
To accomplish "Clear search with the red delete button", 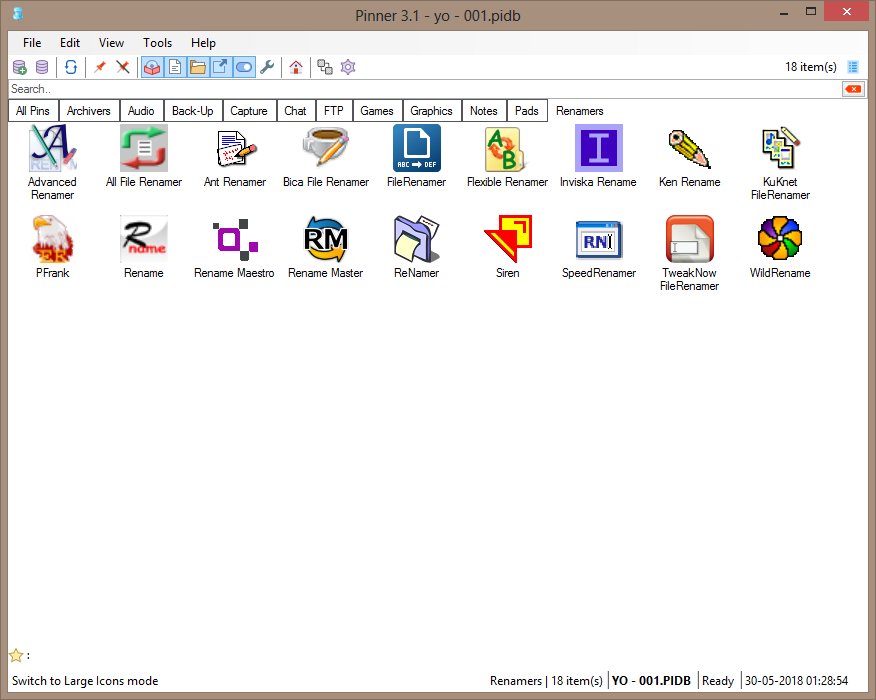I will (x=853, y=89).
